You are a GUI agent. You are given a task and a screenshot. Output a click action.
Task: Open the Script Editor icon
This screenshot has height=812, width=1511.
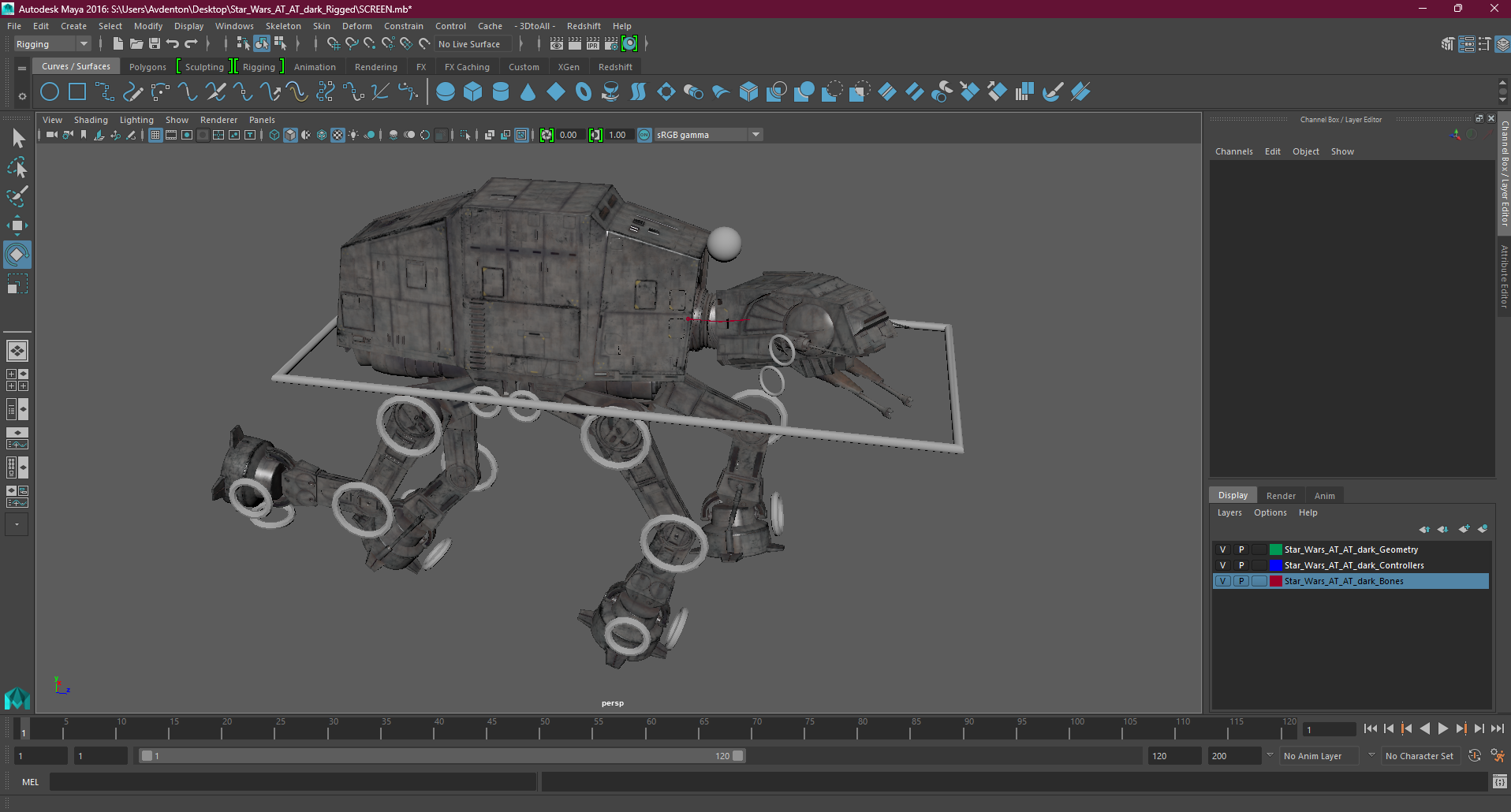tap(1500, 782)
